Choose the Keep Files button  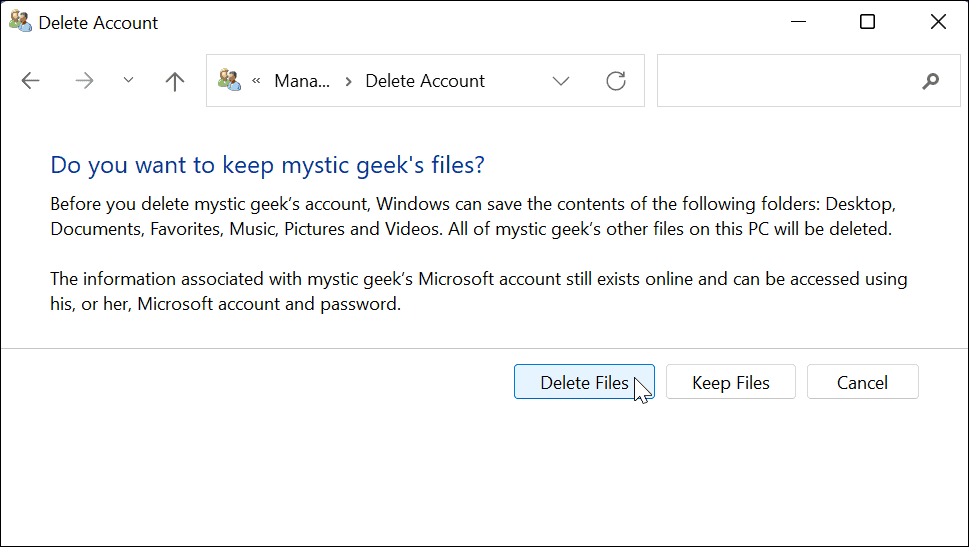point(731,382)
